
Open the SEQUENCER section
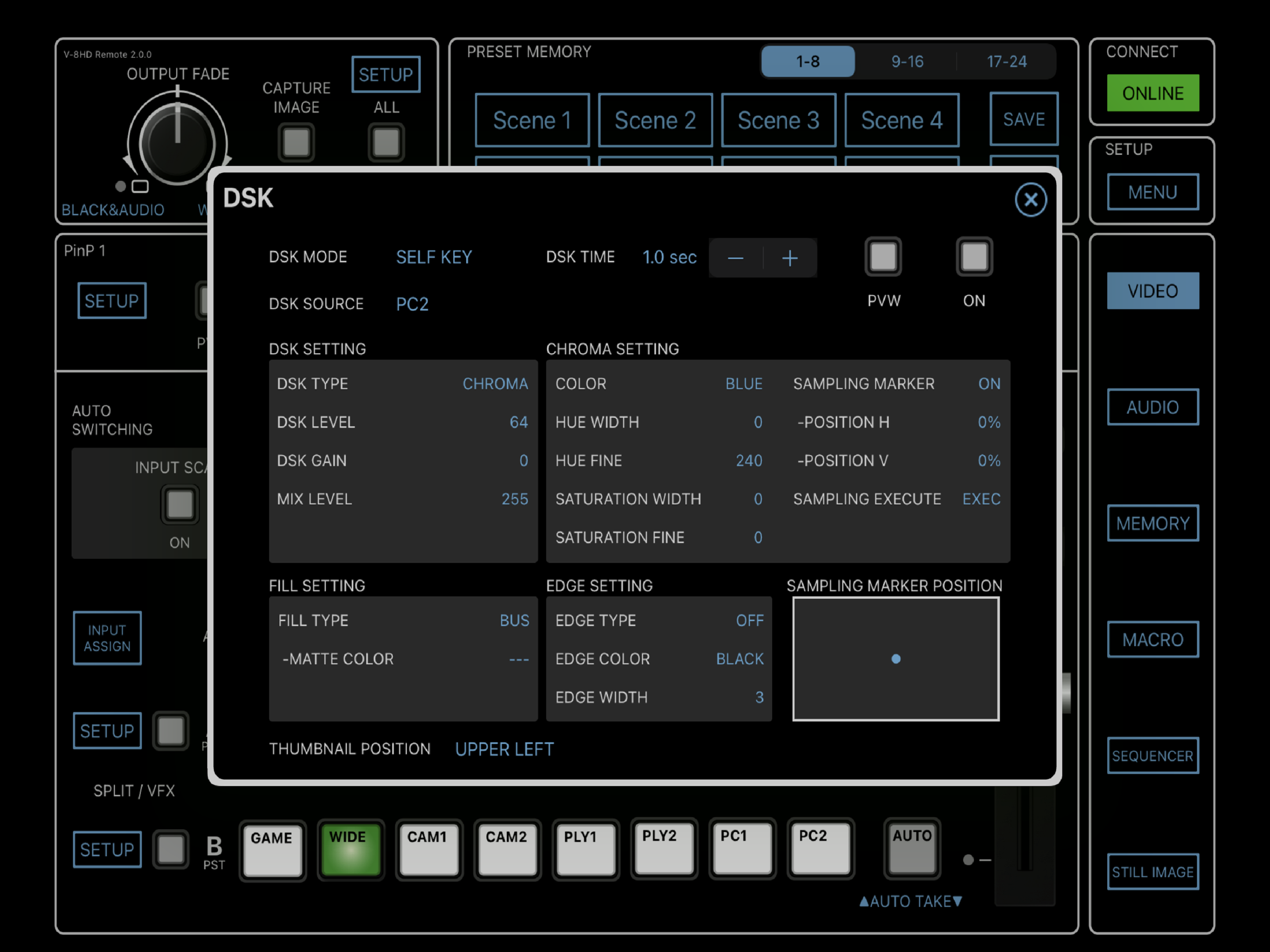(1153, 756)
